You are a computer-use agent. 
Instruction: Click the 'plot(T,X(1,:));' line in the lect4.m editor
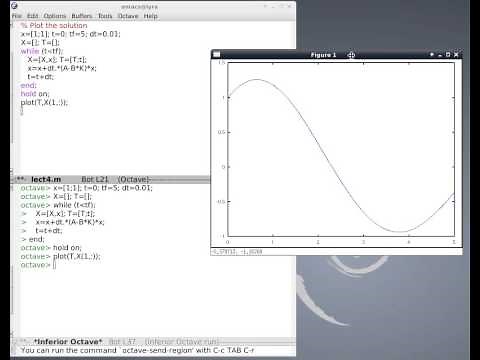tap(44, 102)
